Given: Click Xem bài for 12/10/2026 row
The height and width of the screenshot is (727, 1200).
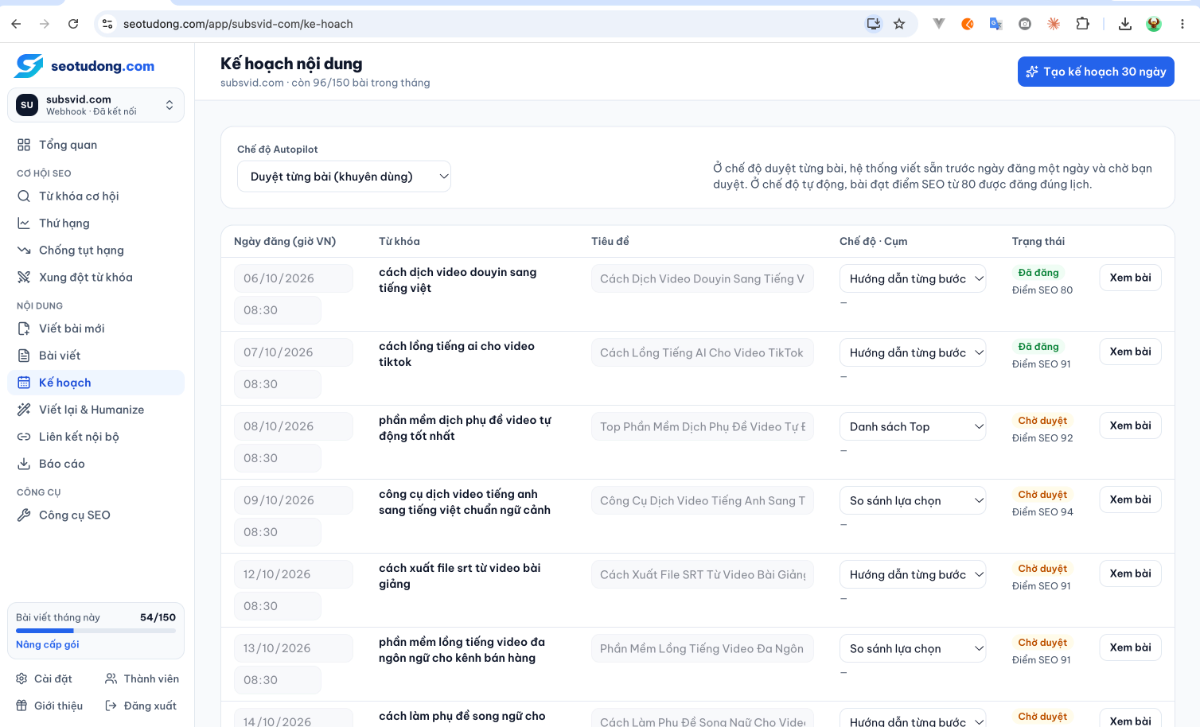Looking at the screenshot, I should [1130, 574].
